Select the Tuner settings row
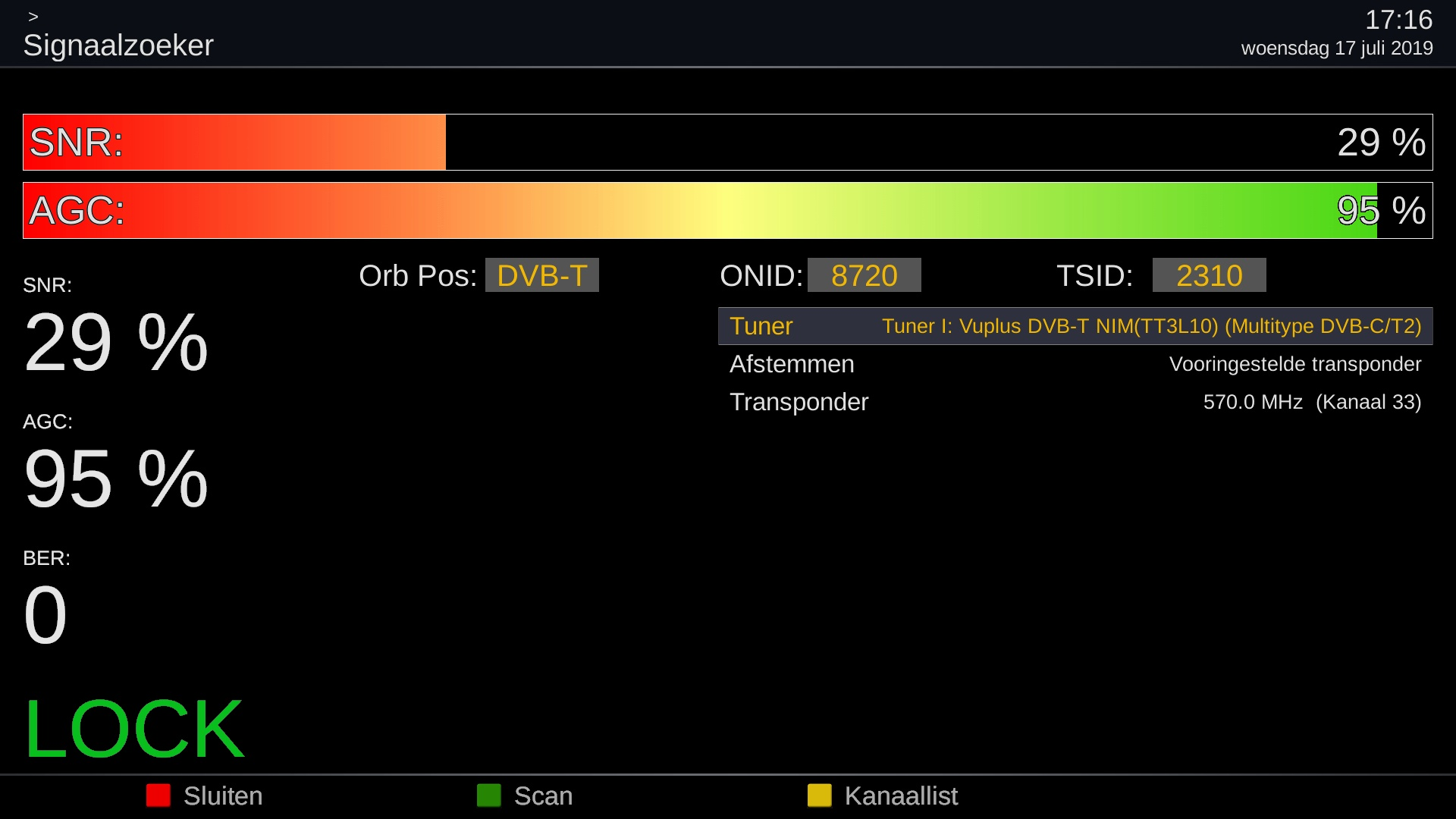Image resolution: width=1456 pixels, height=819 pixels. 761,326
